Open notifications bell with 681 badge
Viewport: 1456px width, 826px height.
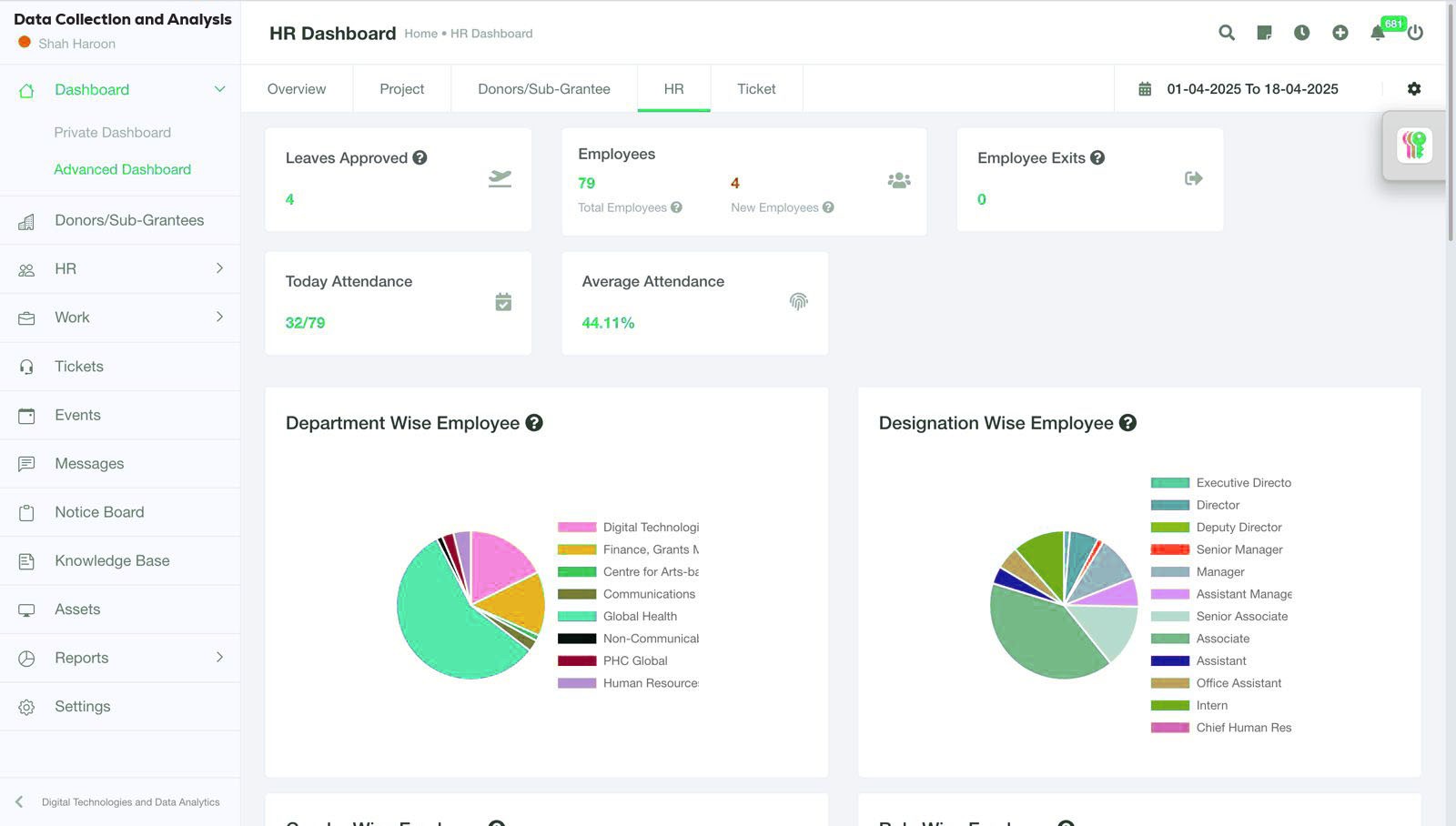pos(1378,33)
